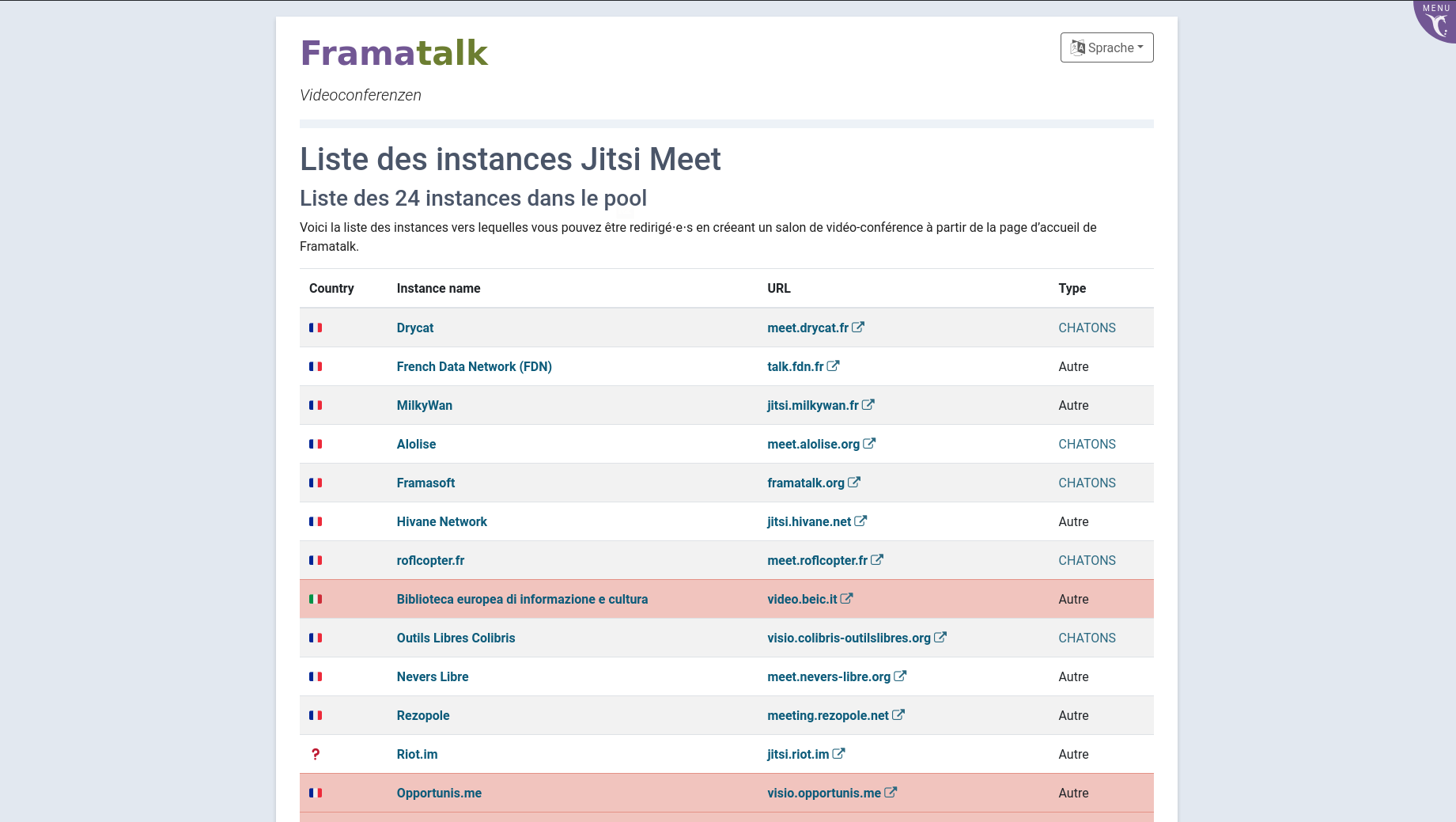Viewport: 1456px width, 822px height.
Task: Click the French flag in the MilkyWan row
Action: [316, 405]
